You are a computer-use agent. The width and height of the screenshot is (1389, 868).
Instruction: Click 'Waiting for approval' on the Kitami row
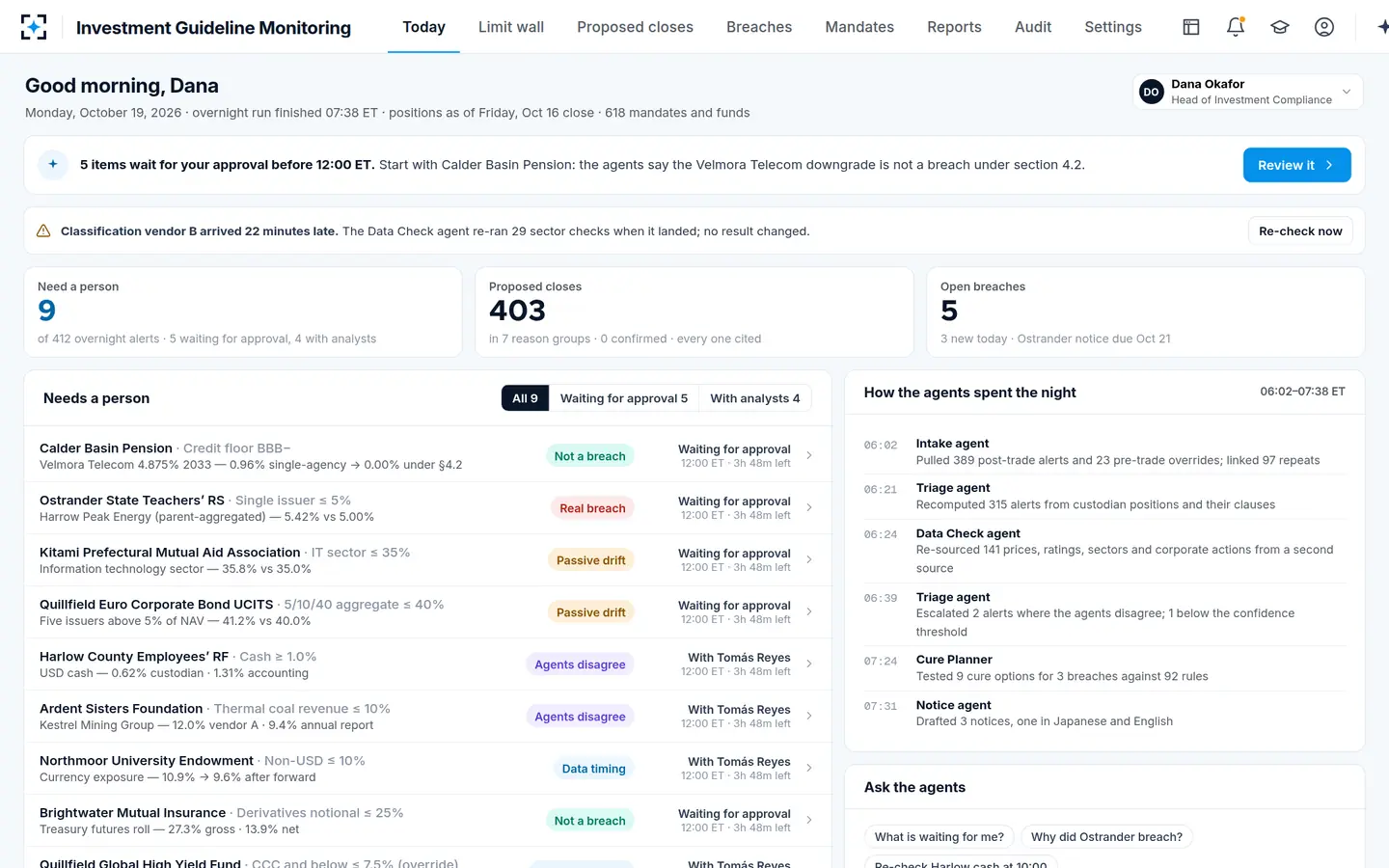(734, 554)
